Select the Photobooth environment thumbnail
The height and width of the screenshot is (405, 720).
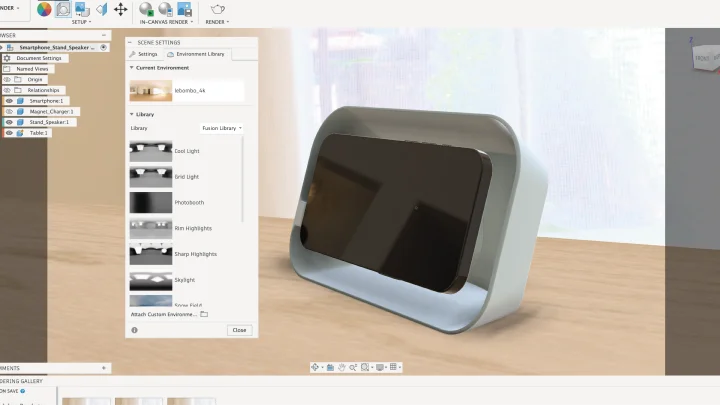151,202
